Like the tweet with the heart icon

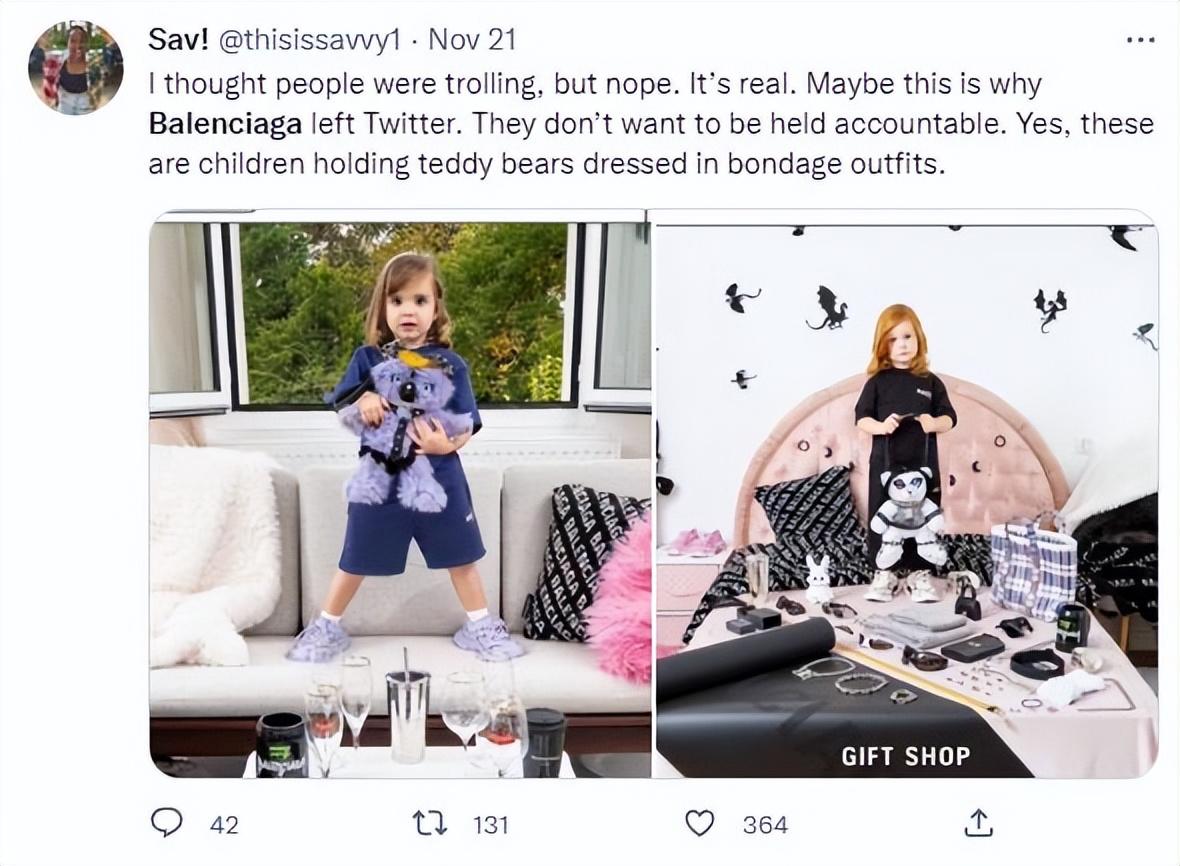point(700,823)
